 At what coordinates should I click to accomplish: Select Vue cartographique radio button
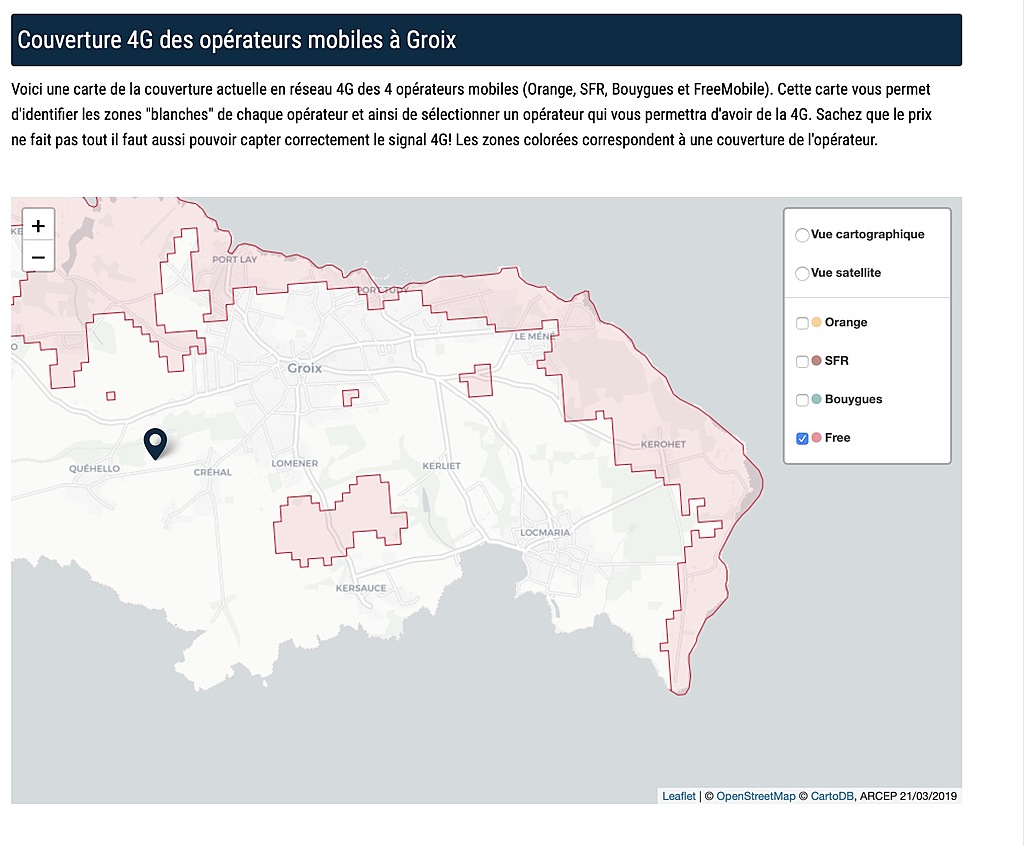point(802,235)
